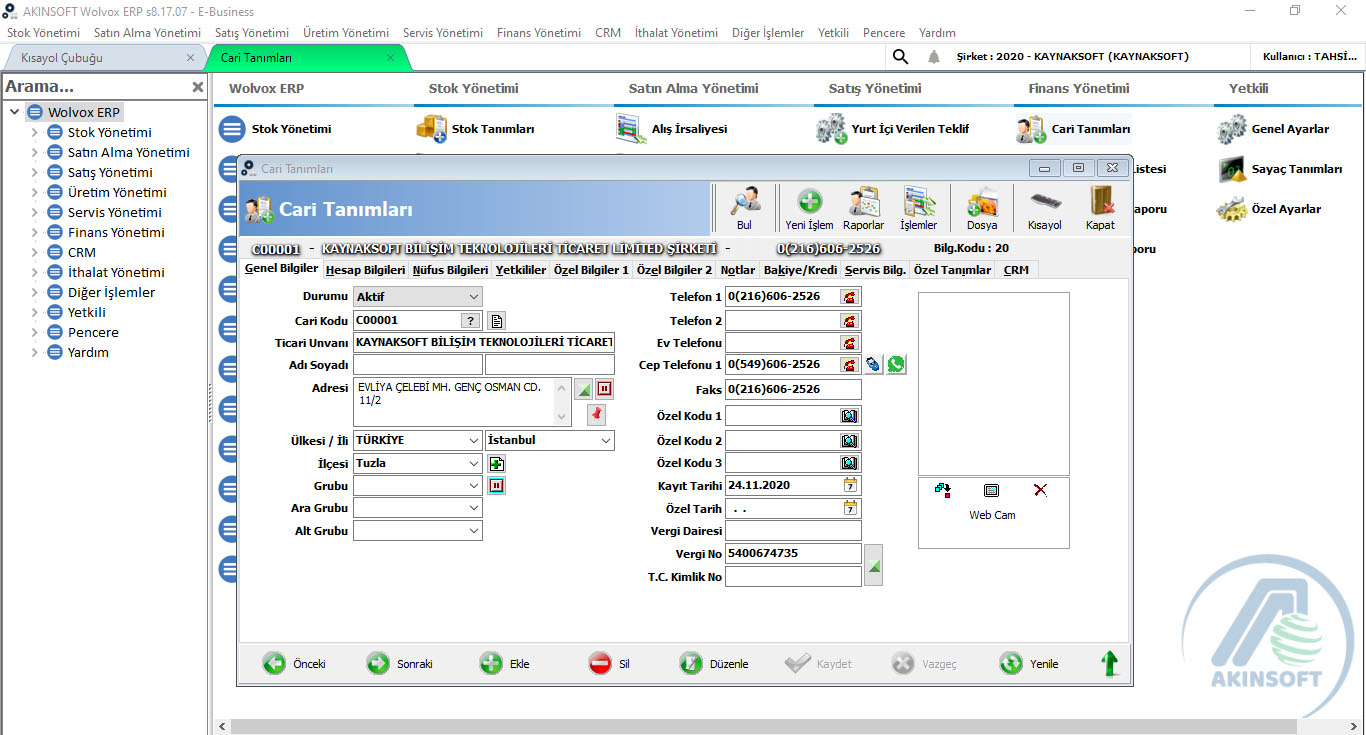Dial Telefon 1 using its phone icon
Screen dimensions: 1366x735
849,296
